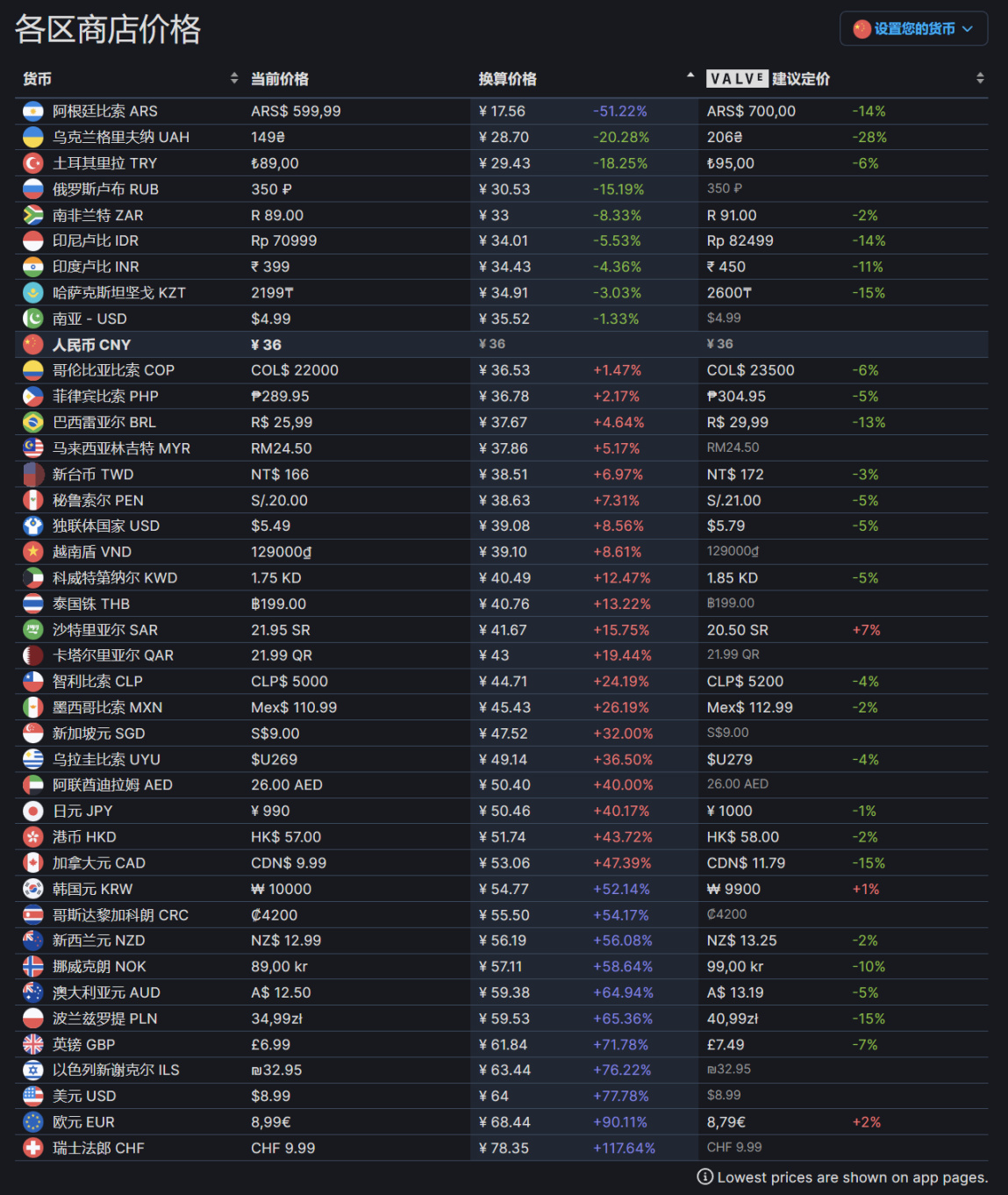This screenshot has width=1008, height=1195.
Task: Click the Turkey flag icon
Action: (32, 163)
